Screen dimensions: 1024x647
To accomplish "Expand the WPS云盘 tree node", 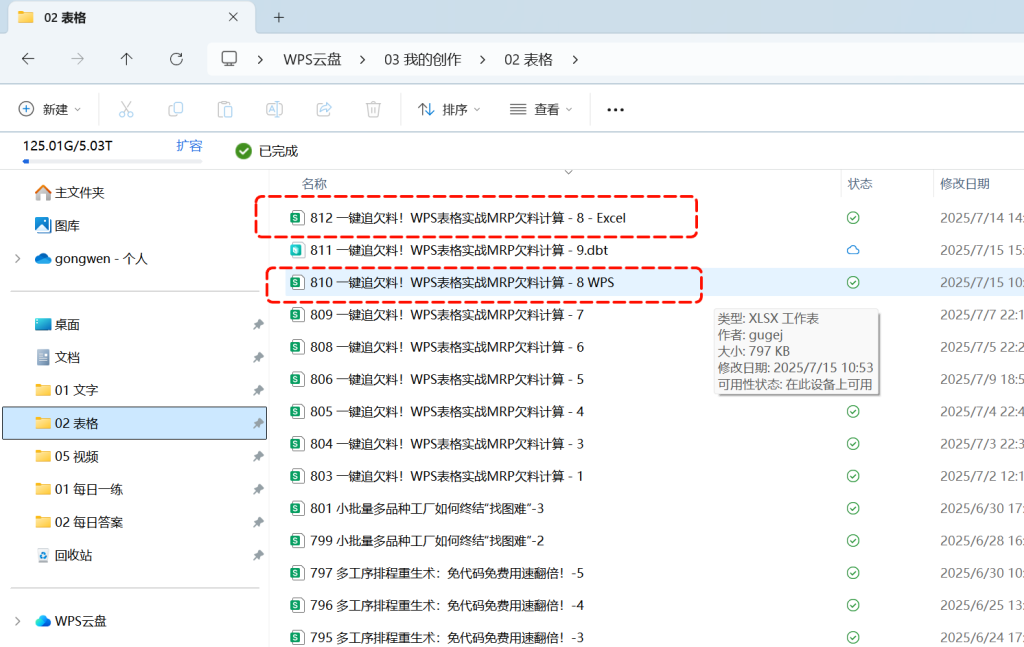I will point(18,621).
